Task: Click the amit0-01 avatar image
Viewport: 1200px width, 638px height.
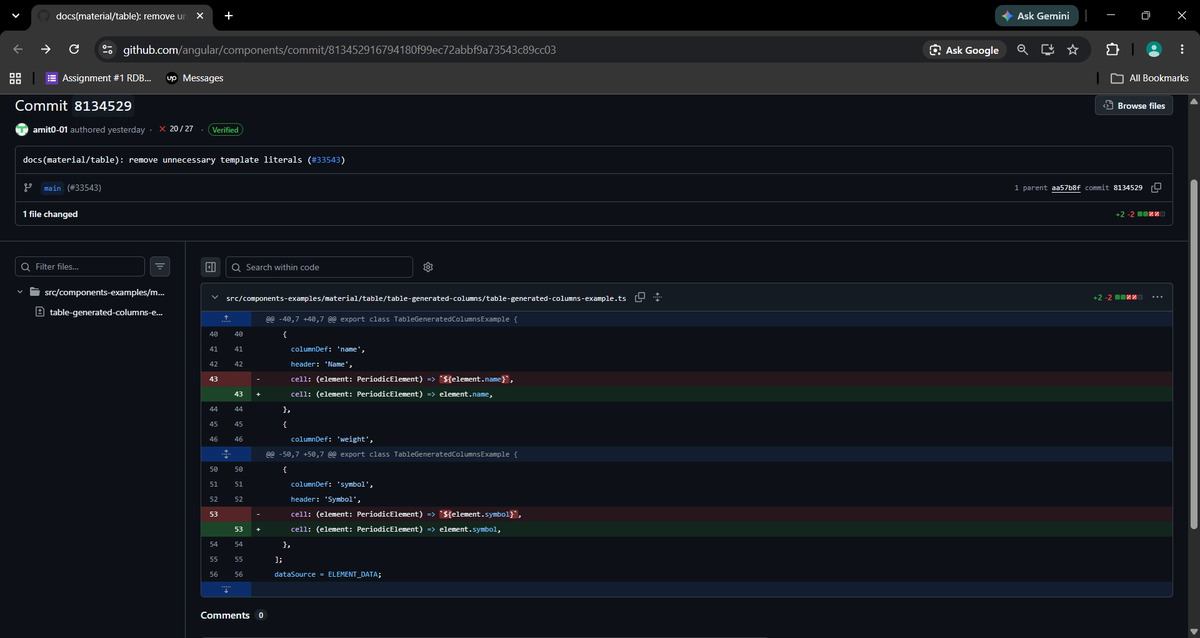Action: coord(22,129)
